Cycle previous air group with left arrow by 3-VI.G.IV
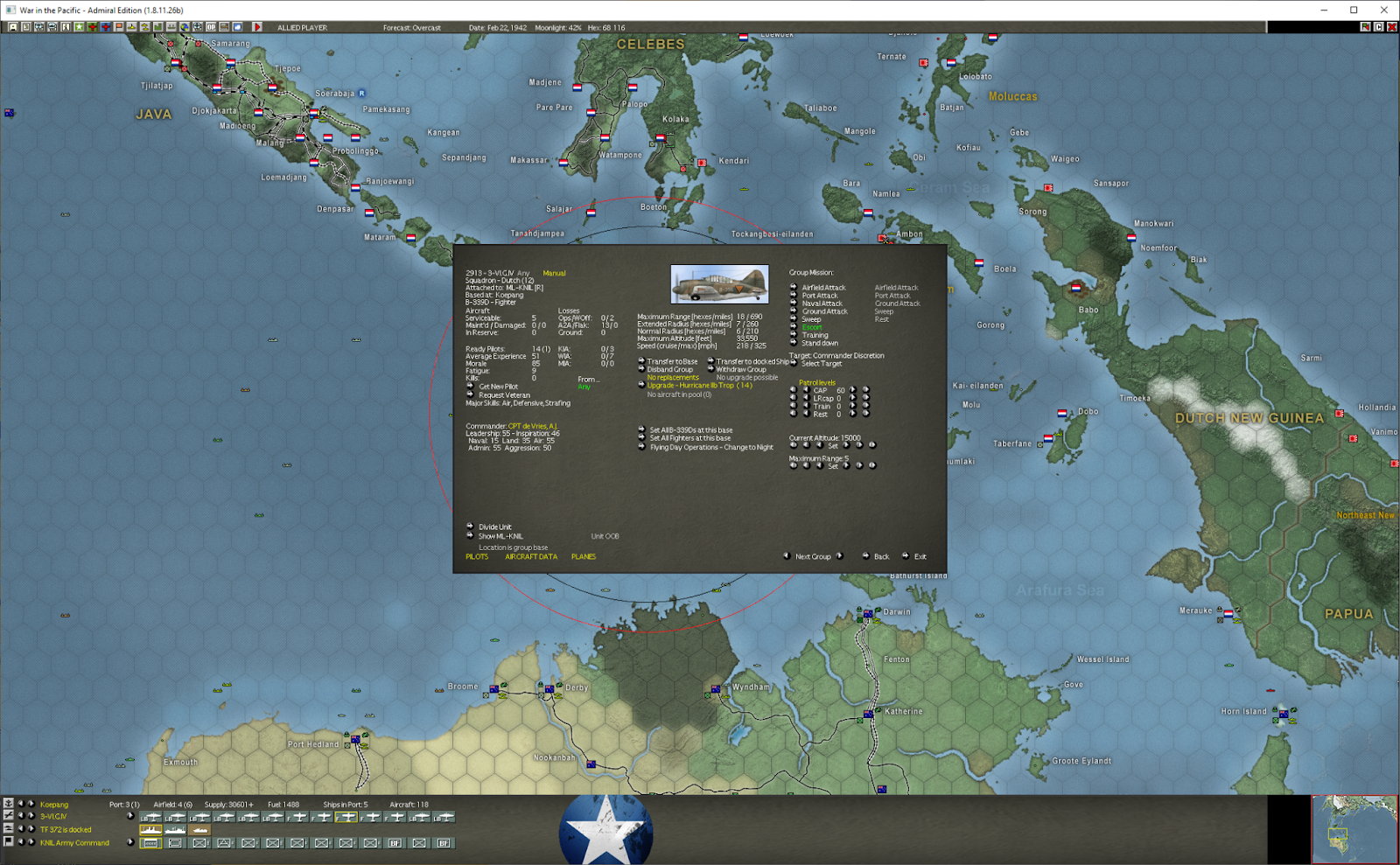Image resolution: width=1400 pixels, height=865 pixels. click(21, 816)
